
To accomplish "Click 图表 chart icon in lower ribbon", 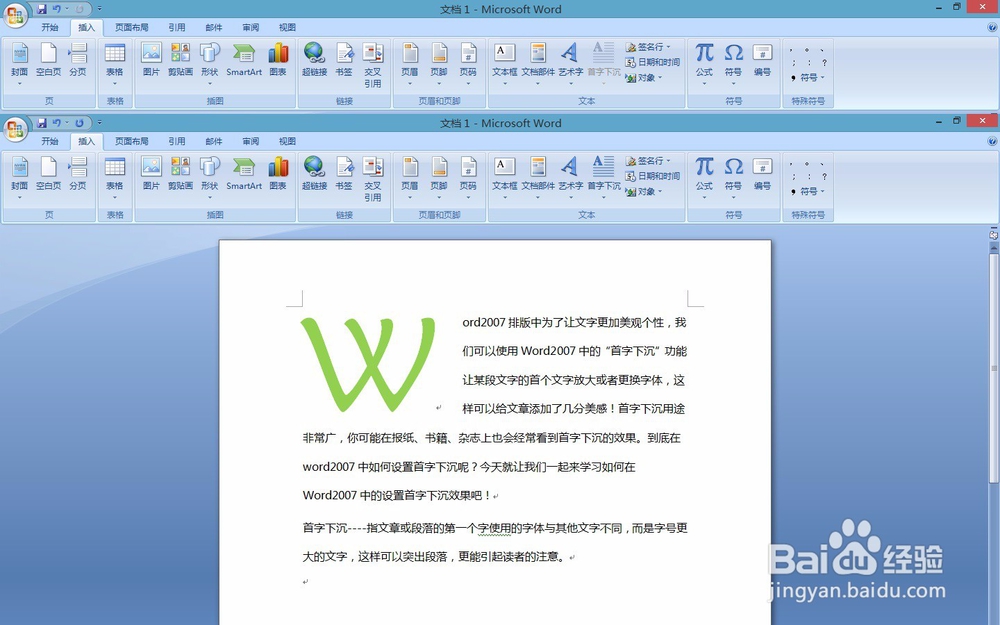I will (278, 174).
